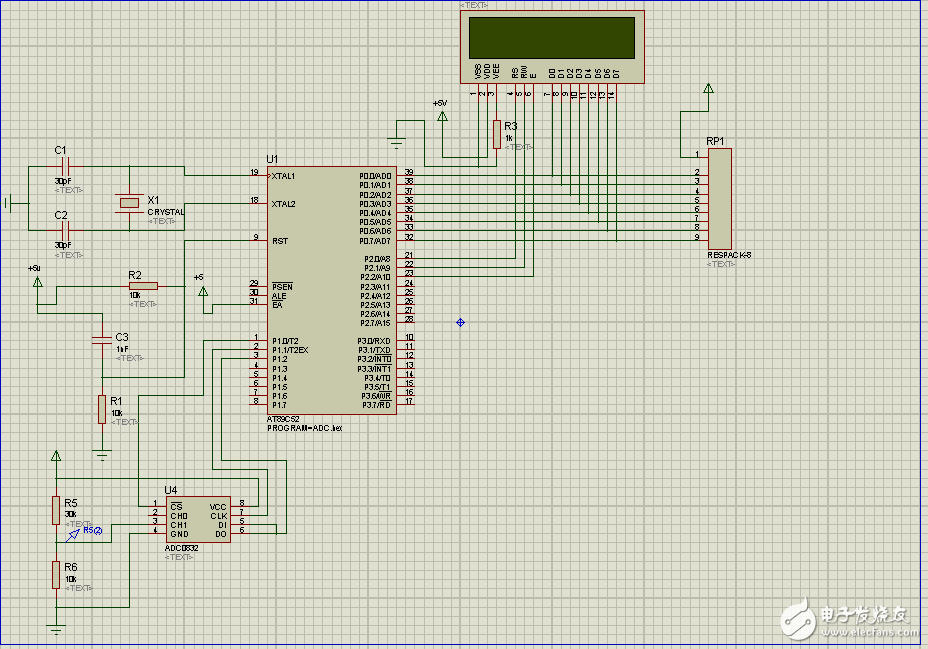
Task: Click the blue origin marker on canvas
Action: [x=460, y=322]
